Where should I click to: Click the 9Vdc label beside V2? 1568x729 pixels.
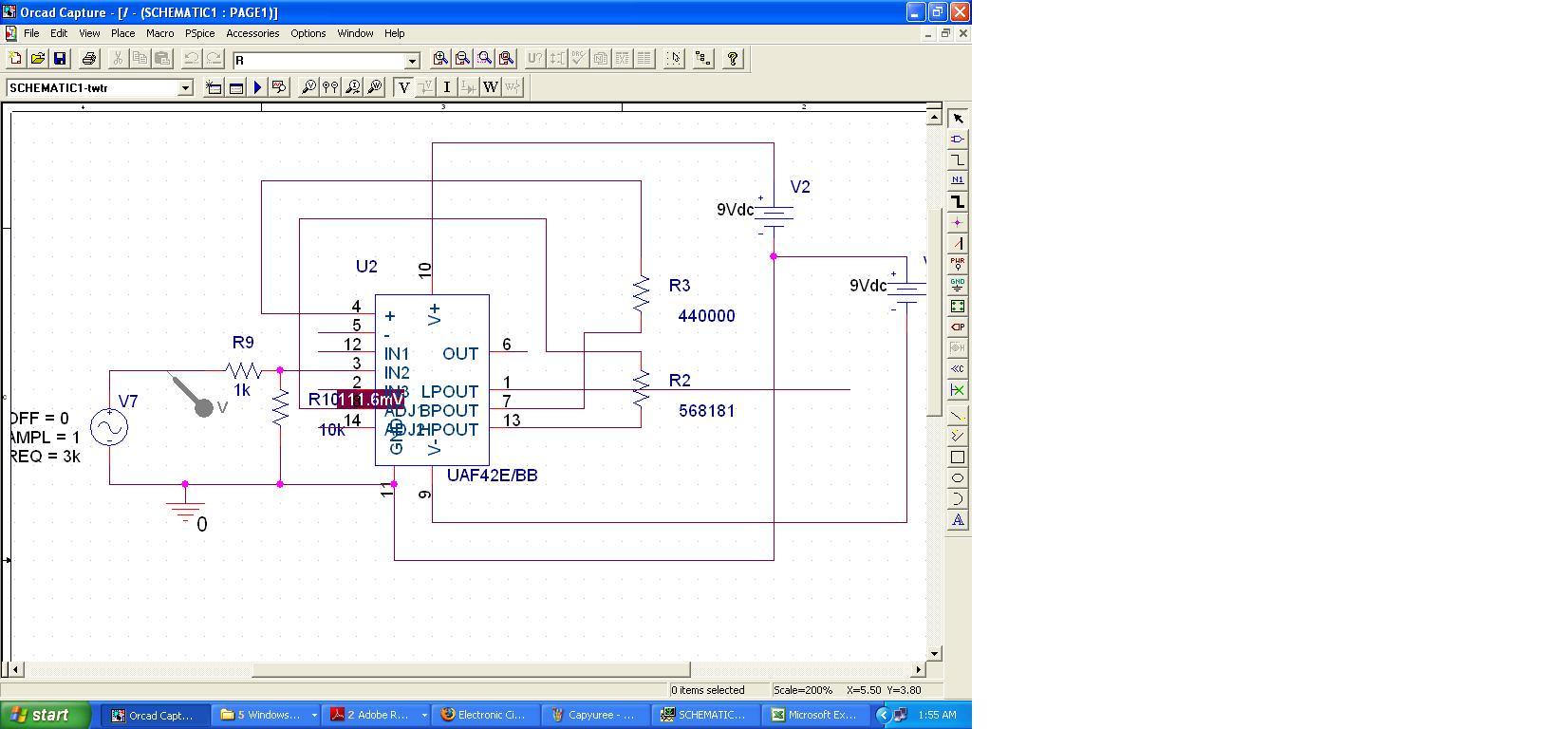click(x=735, y=210)
